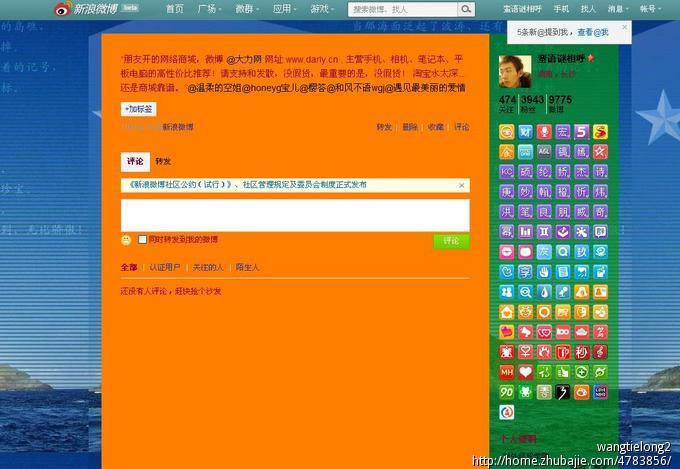Open the www.darly.cn link in post
This screenshot has width=680, height=469.
(x=311, y=59)
